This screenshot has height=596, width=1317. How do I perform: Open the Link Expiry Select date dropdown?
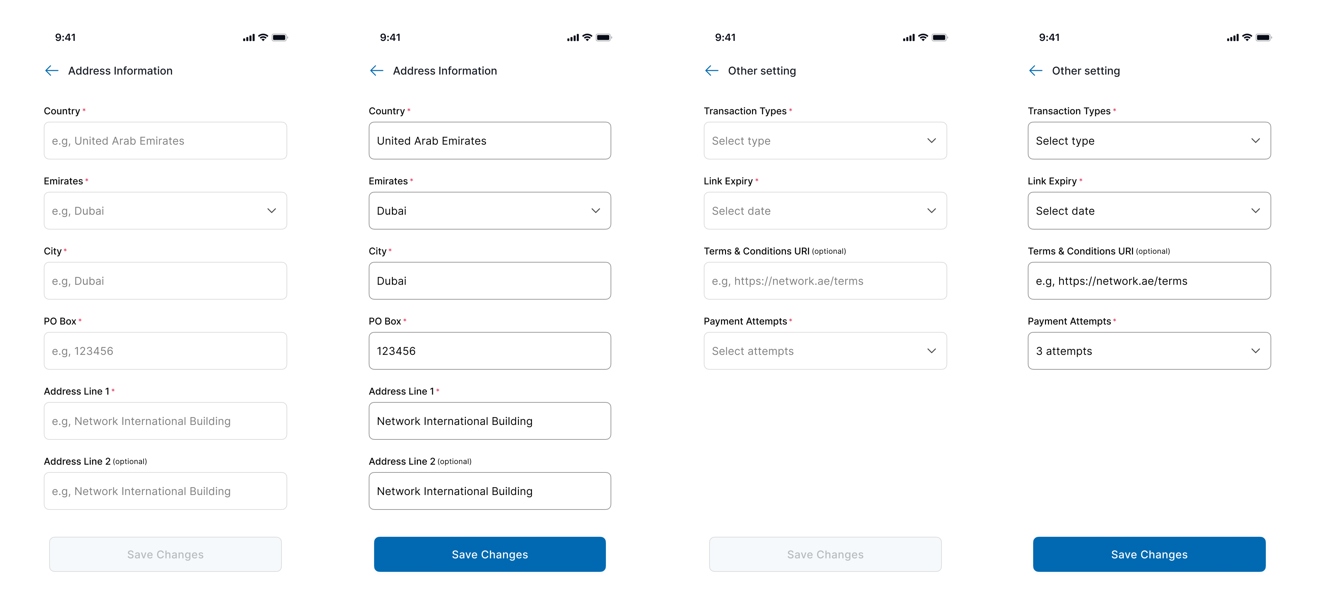tap(825, 210)
